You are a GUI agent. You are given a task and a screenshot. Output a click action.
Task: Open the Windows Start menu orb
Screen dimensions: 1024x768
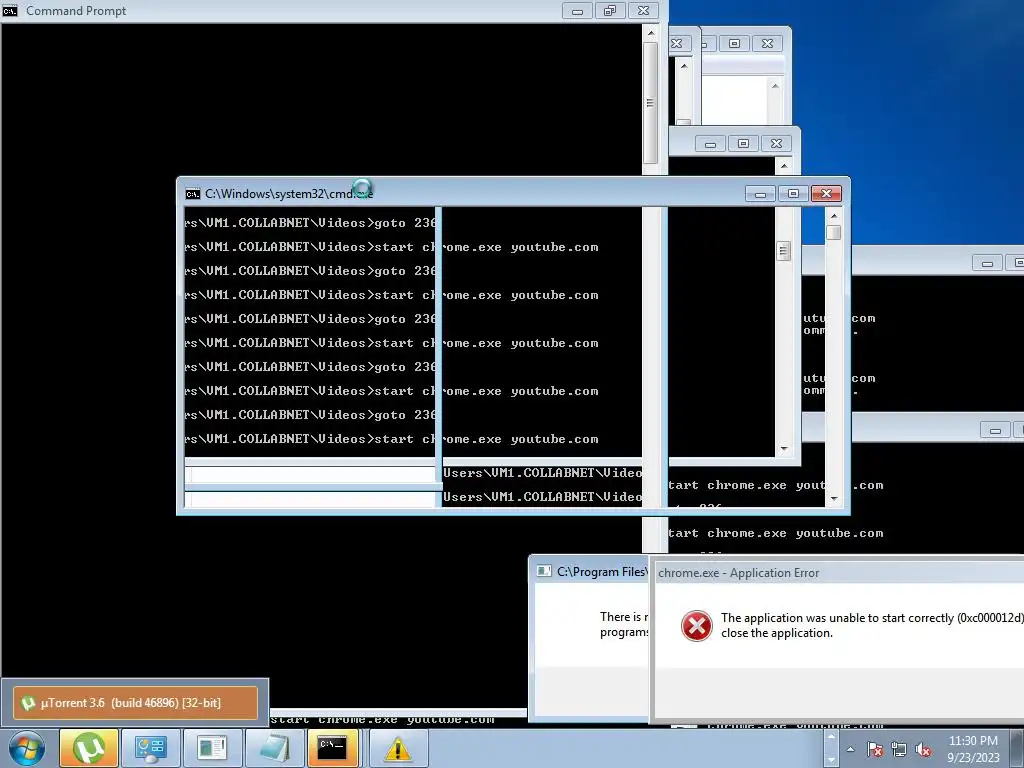click(26, 748)
